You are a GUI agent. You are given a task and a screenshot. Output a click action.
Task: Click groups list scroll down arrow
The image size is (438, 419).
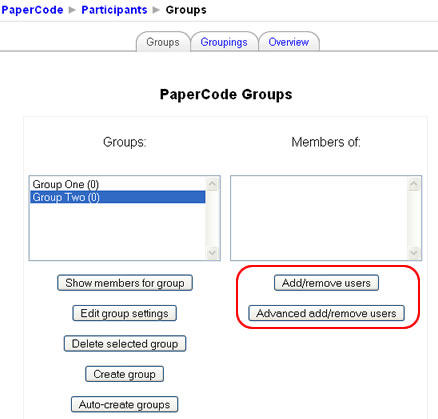coord(212,252)
